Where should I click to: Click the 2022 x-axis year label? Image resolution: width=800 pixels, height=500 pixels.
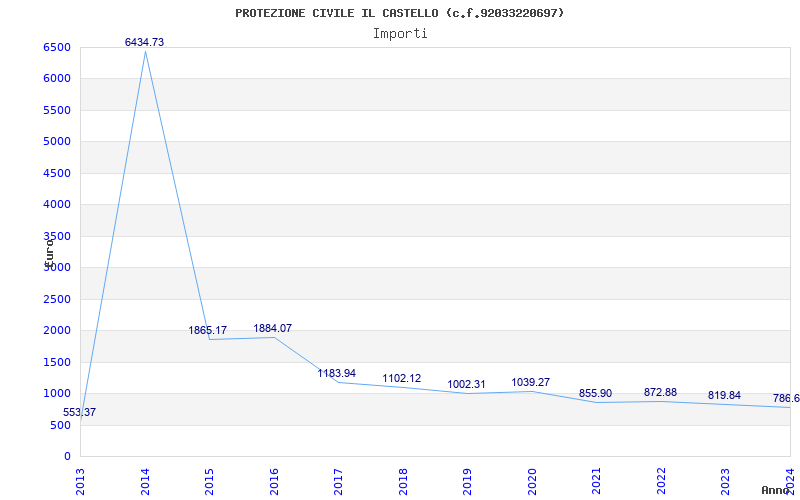tap(661, 481)
